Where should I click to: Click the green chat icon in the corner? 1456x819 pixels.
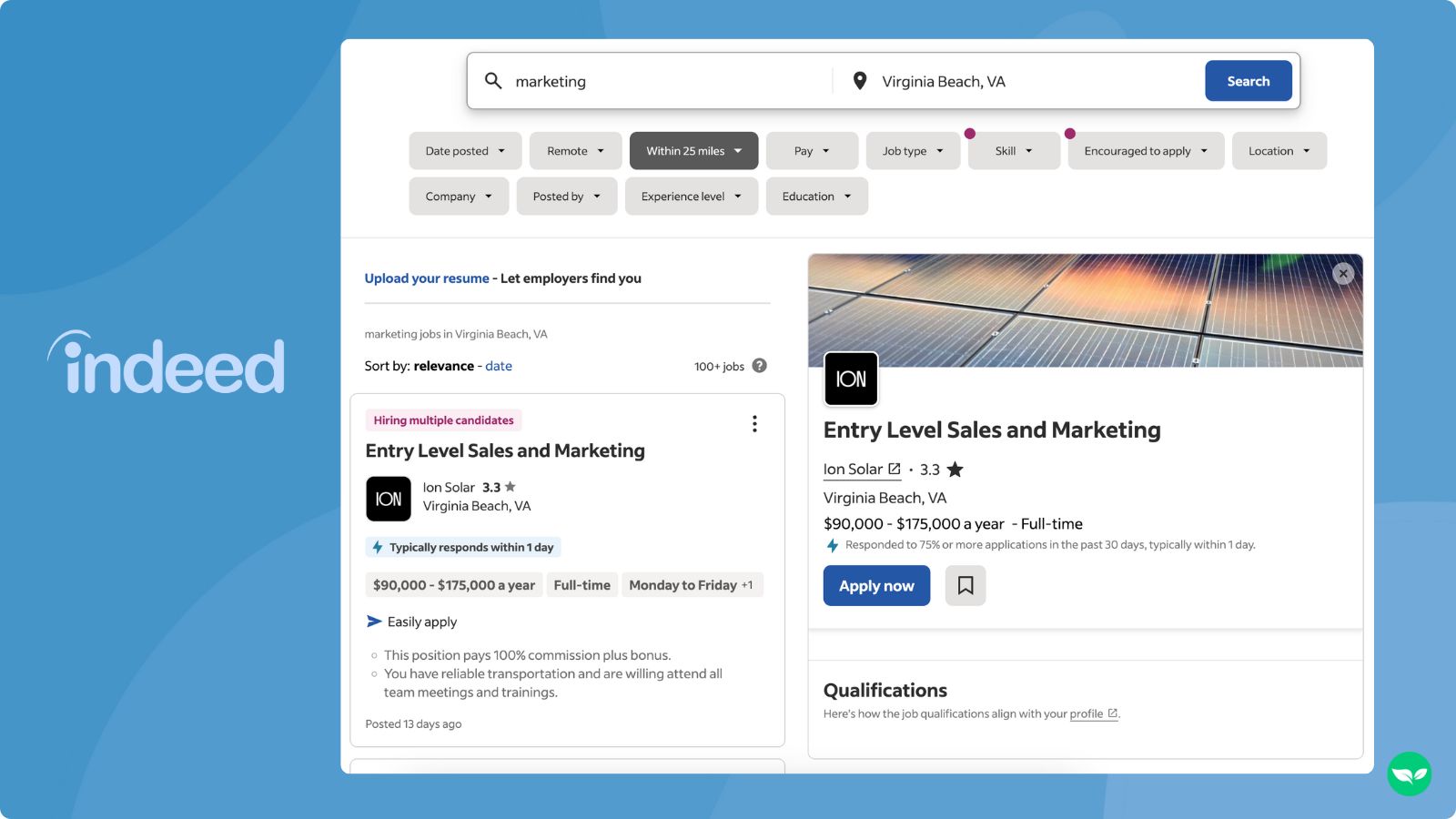(1408, 773)
